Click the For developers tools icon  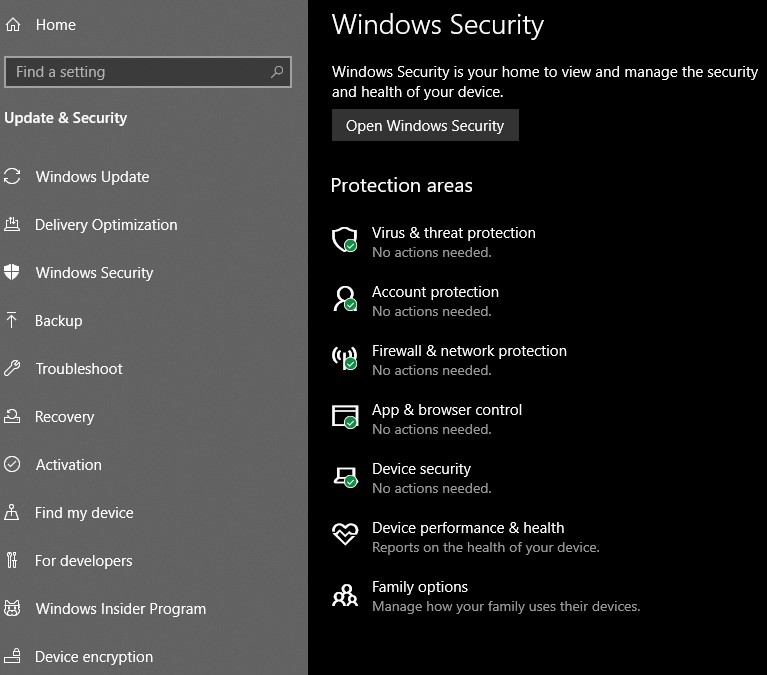12,560
